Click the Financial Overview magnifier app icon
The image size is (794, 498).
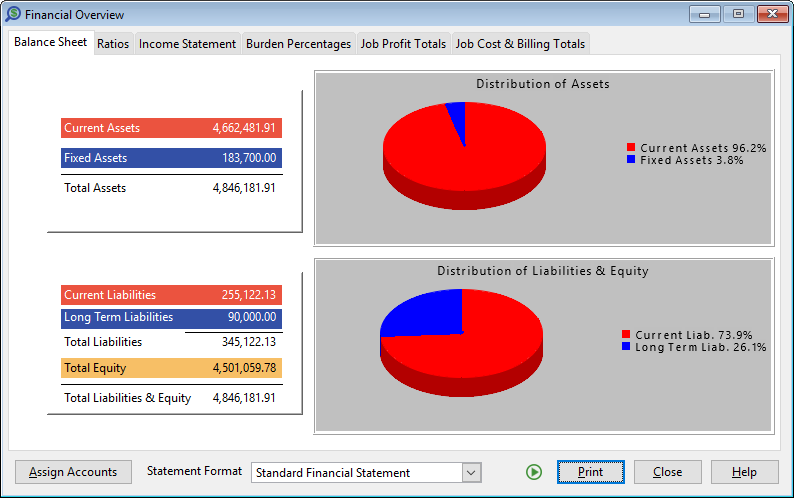[x=13, y=14]
